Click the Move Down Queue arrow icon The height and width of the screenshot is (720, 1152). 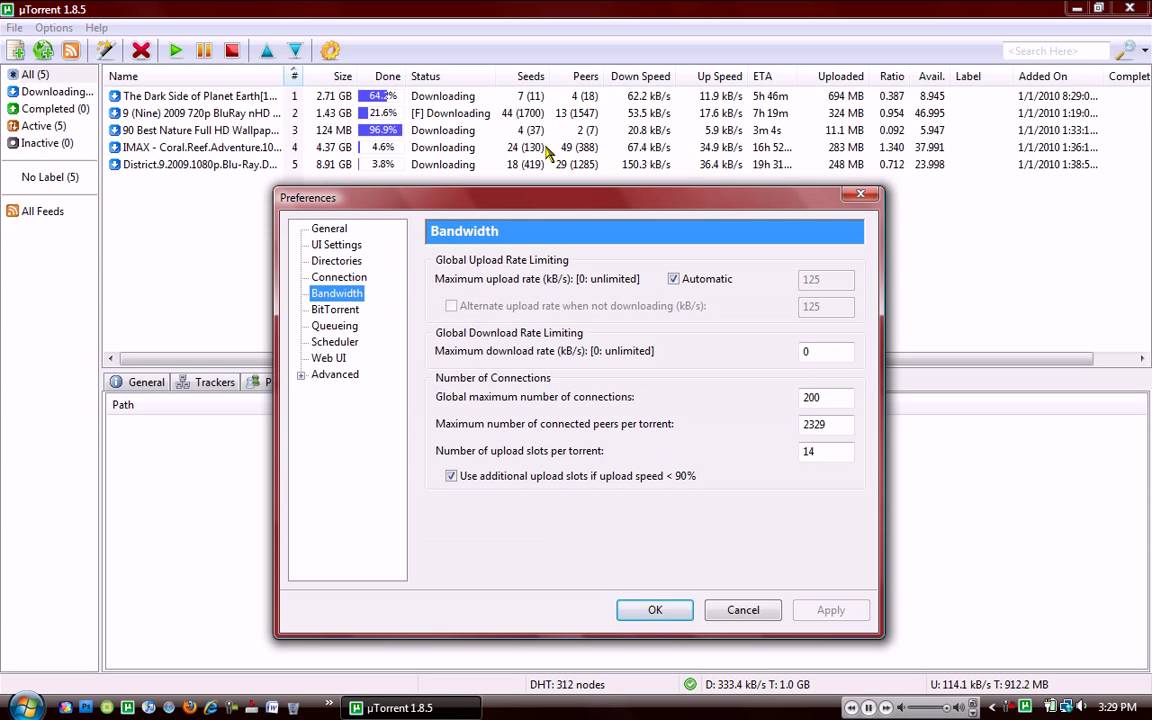coord(295,50)
